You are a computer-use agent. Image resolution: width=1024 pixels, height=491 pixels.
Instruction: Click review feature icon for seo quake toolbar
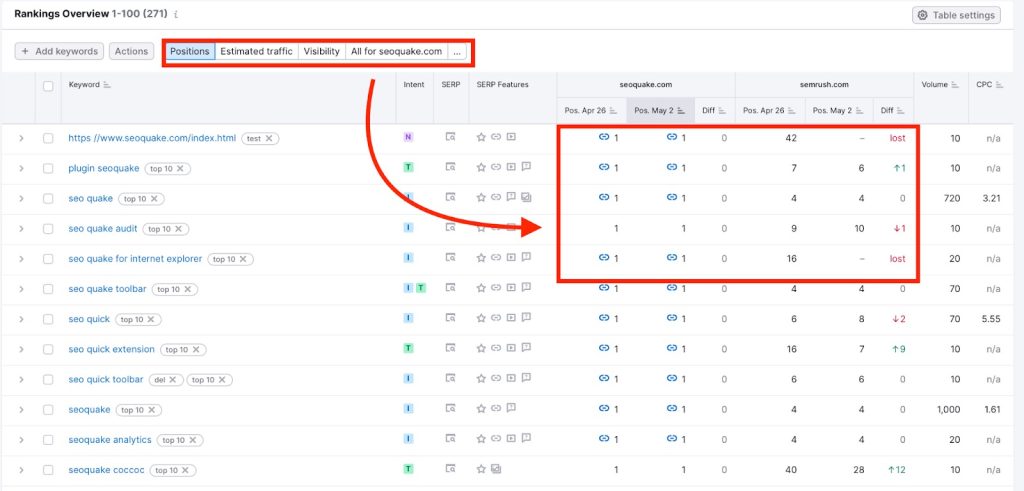[x=526, y=289]
